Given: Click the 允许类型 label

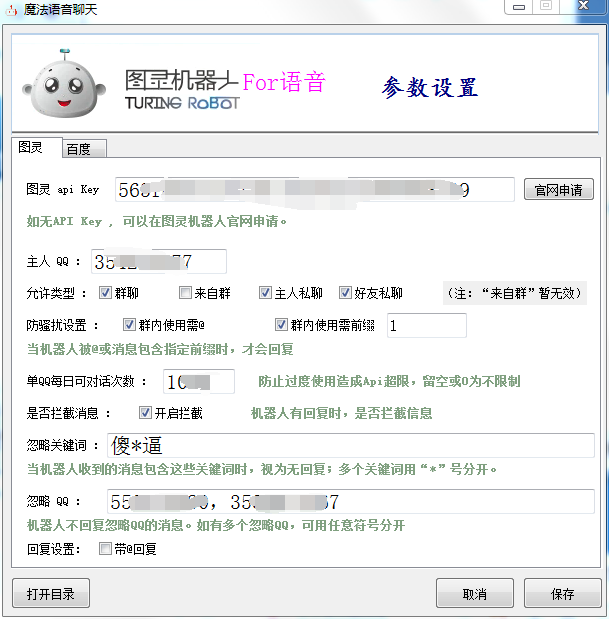Looking at the screenshot, I should pos(56,293).
